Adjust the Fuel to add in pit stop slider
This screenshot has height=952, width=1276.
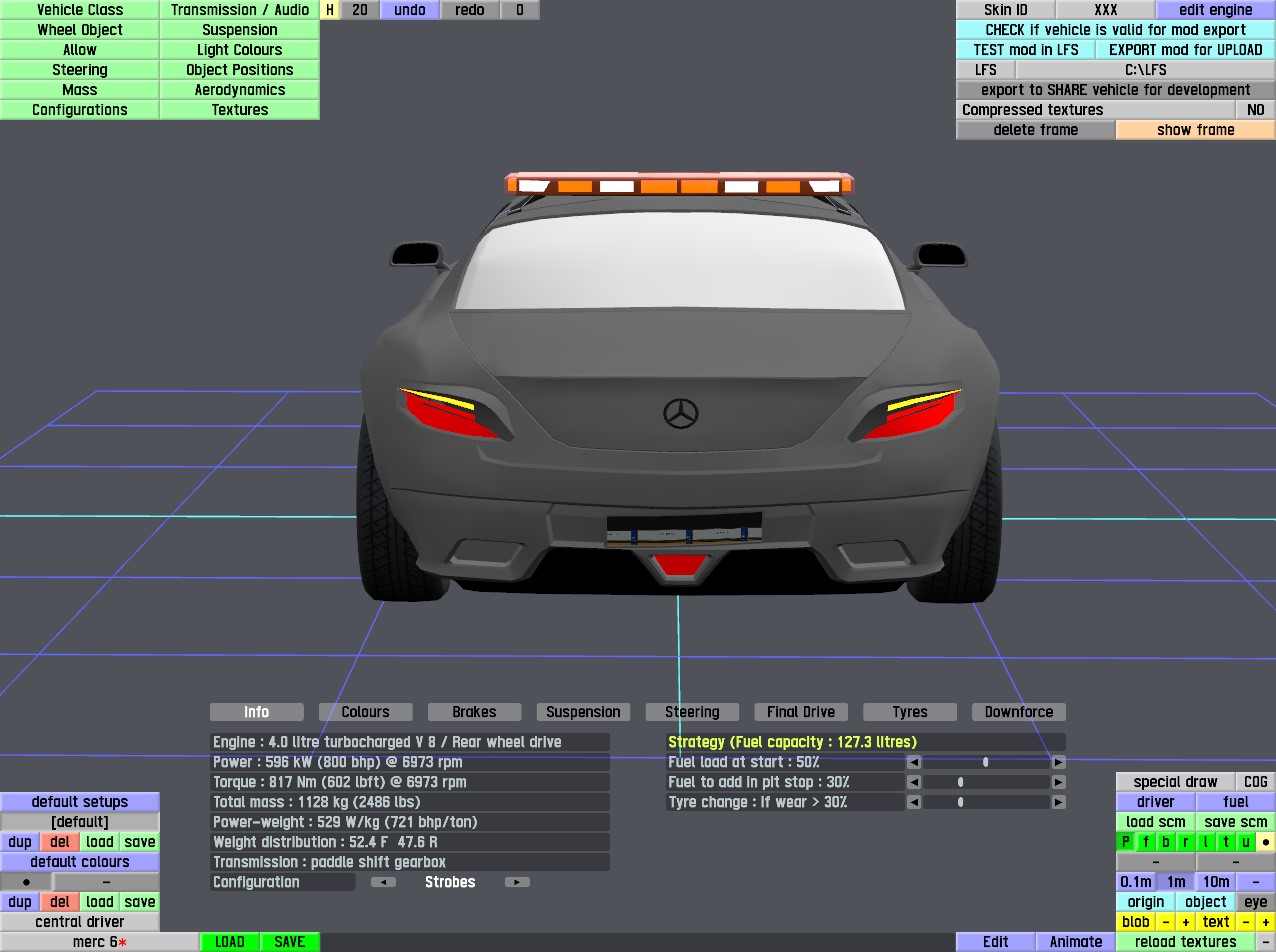tap(986, 782)
